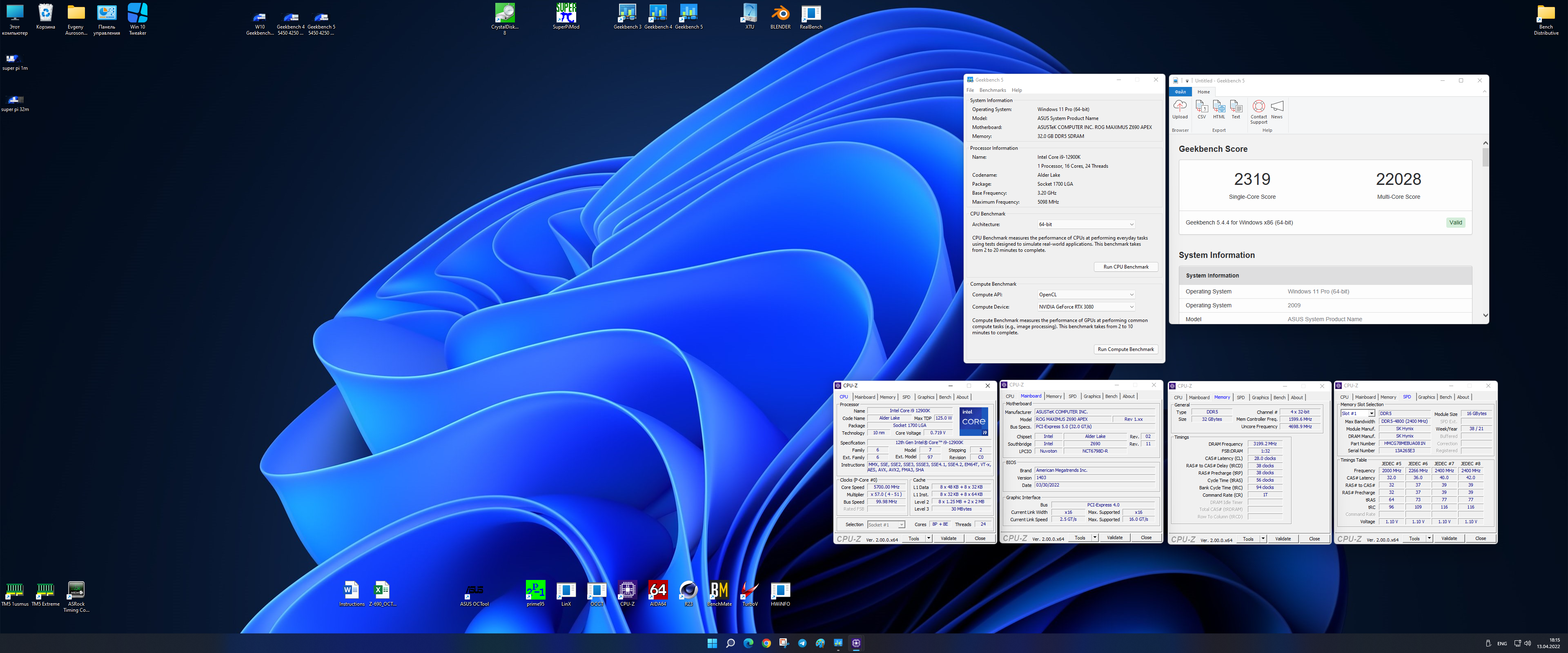Click Validate in CPU-Z Memory window

(1283, 539)
